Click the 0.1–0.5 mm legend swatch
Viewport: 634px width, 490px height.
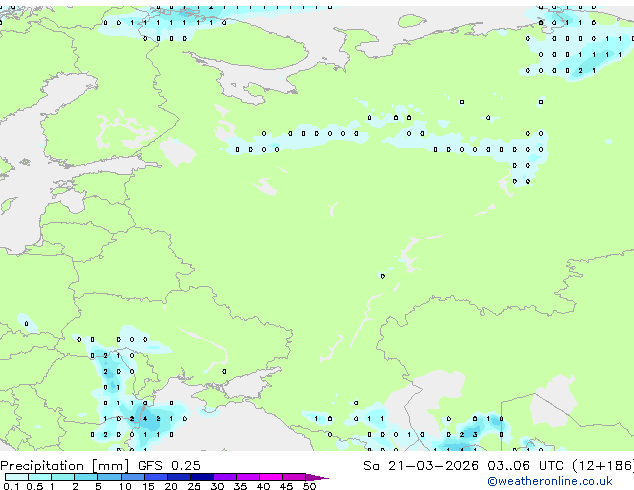click(x=17, y=477)
